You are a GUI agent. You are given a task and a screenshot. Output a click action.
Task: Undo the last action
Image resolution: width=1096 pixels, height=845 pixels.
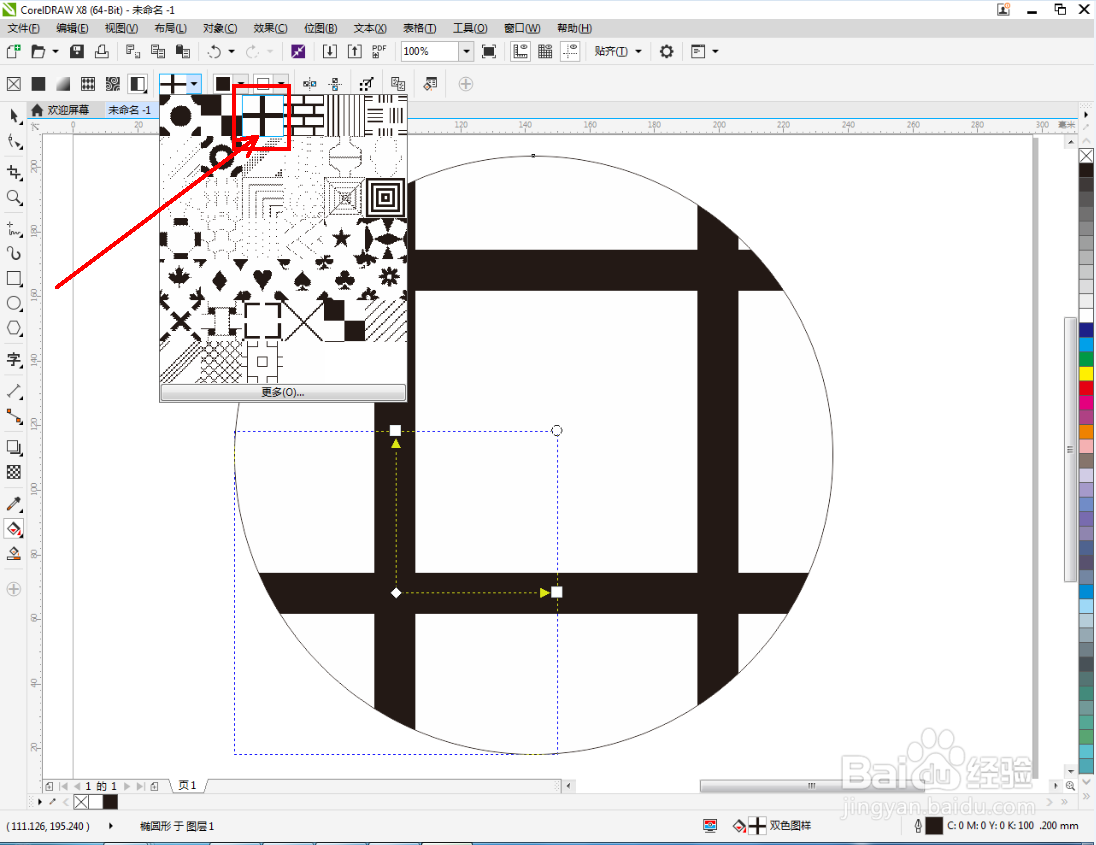(x=215, y=51)
